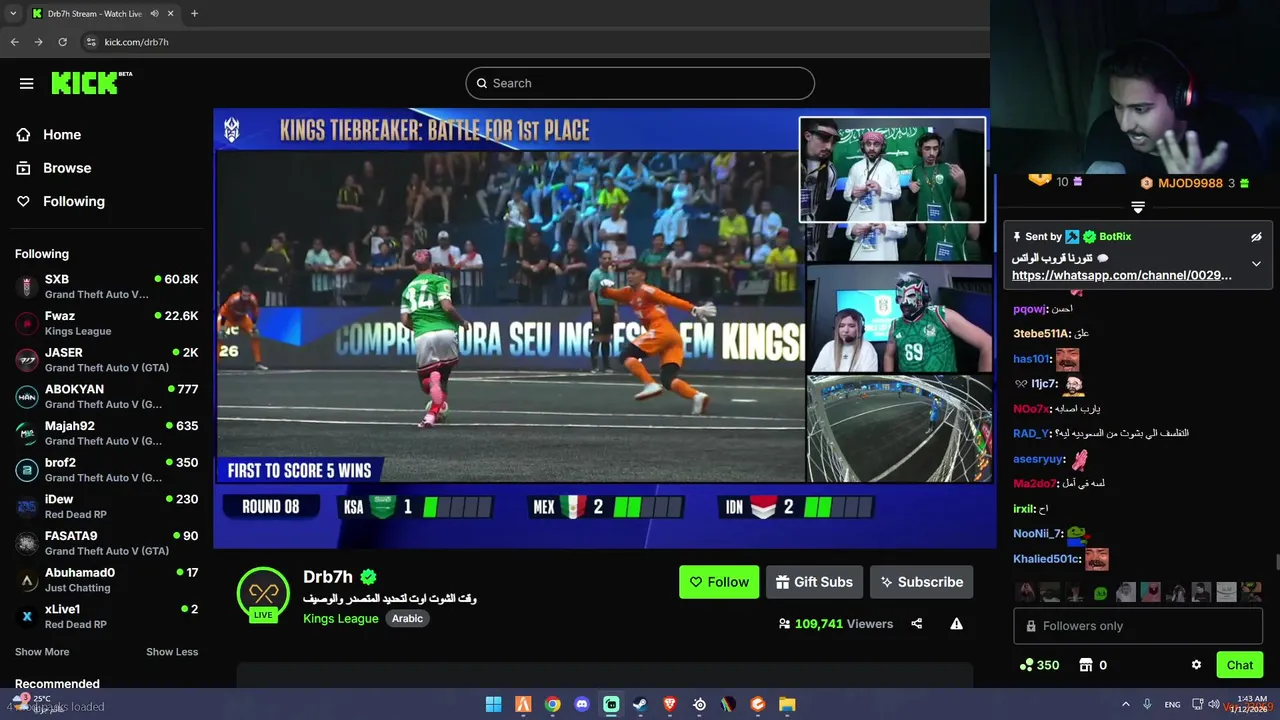Open SXB channel in Following list
The width and height of the screenshot is (1280, 720).
(106, 286)
